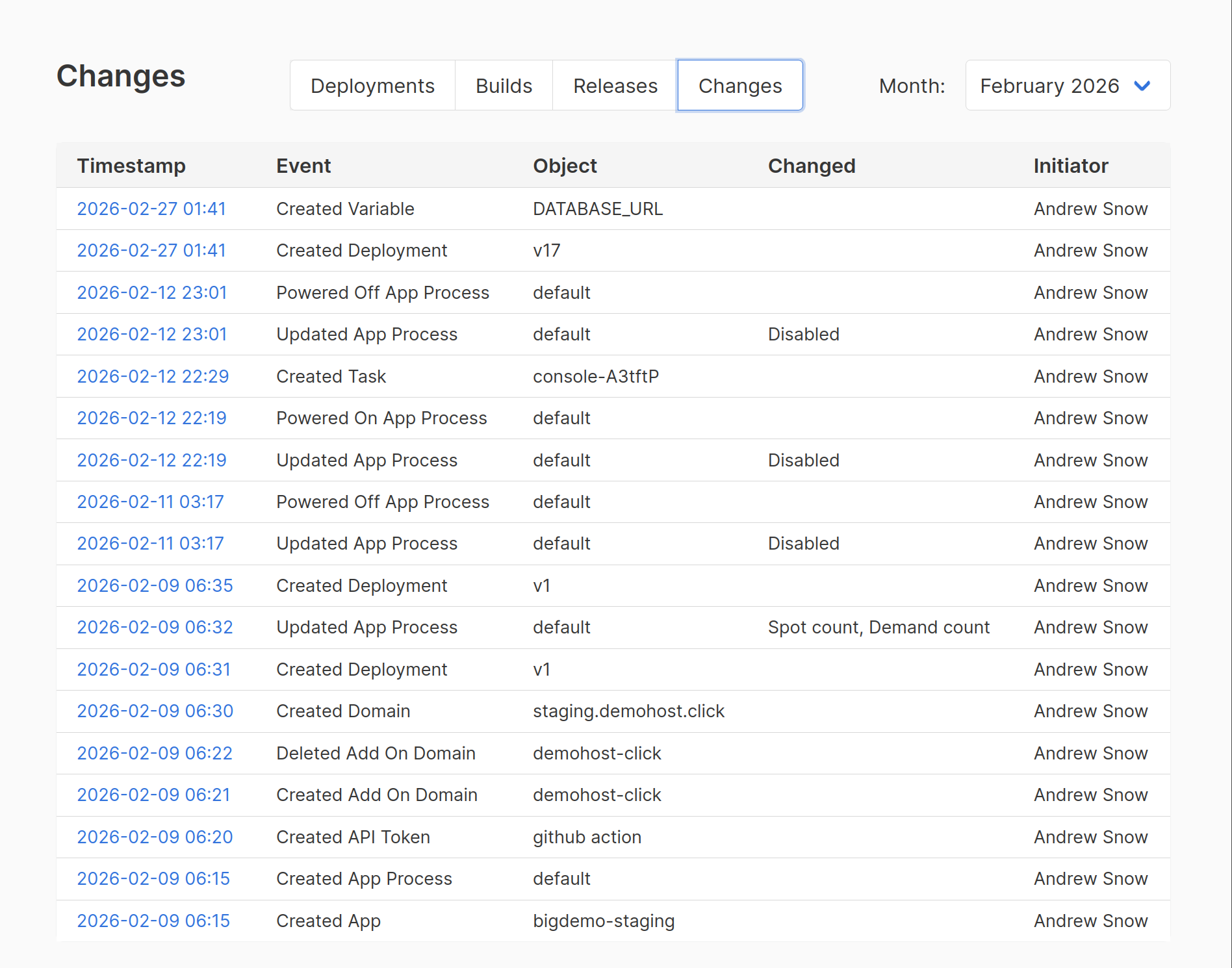Select the Changes tab
The width and height of the screenshot is (1232, 968).
coord(740,85)
